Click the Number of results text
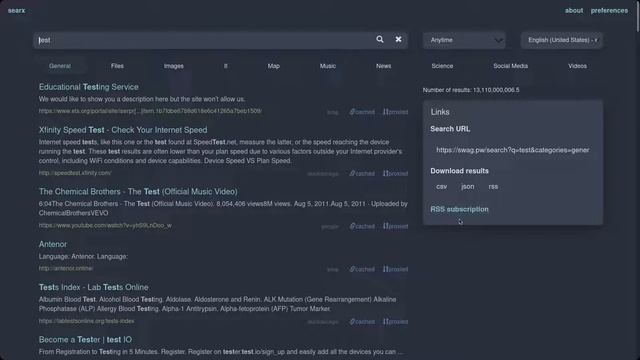640x360 pixels. [471, 90]
